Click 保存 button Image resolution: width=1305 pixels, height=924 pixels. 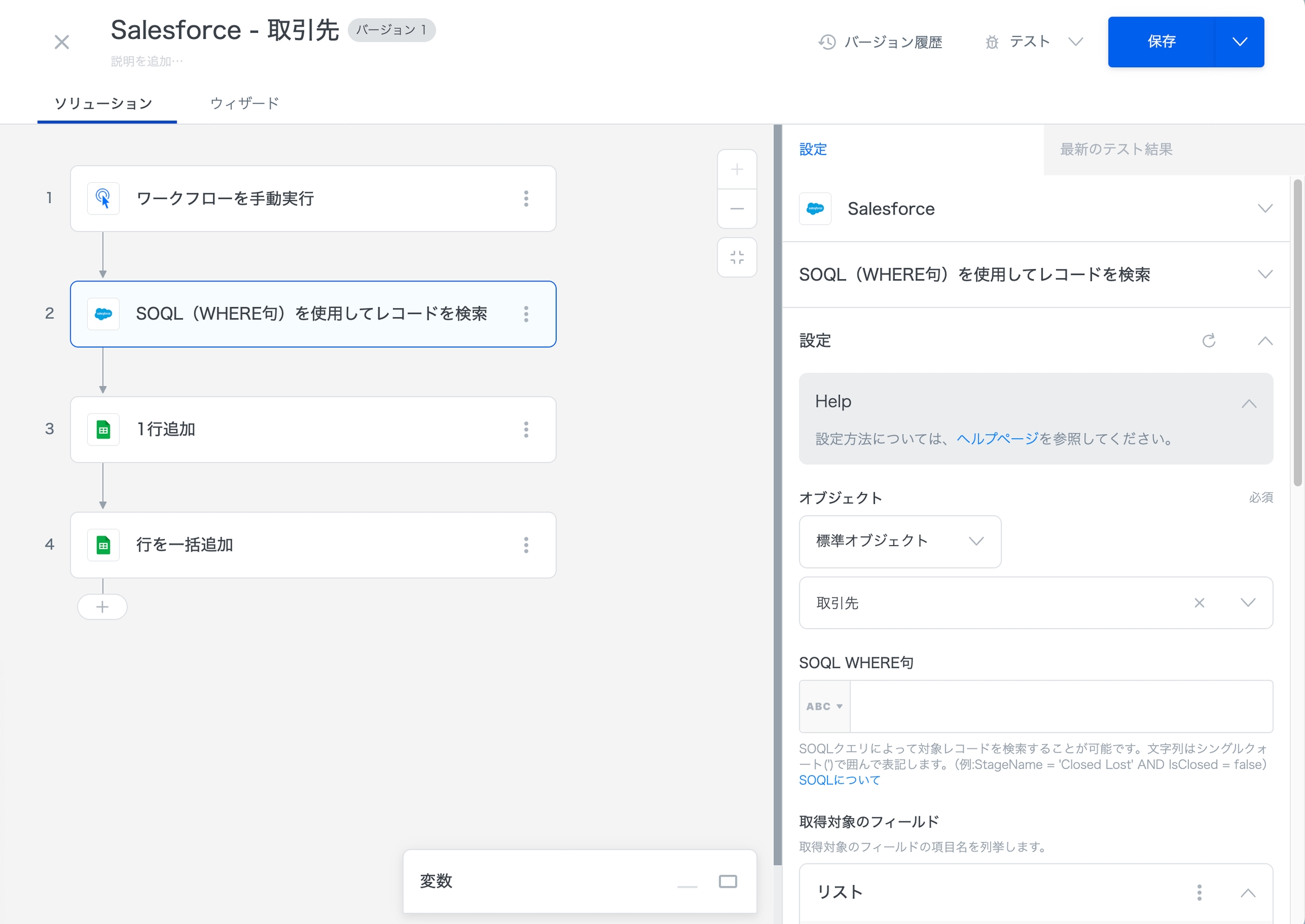[x=1161, y=41]
